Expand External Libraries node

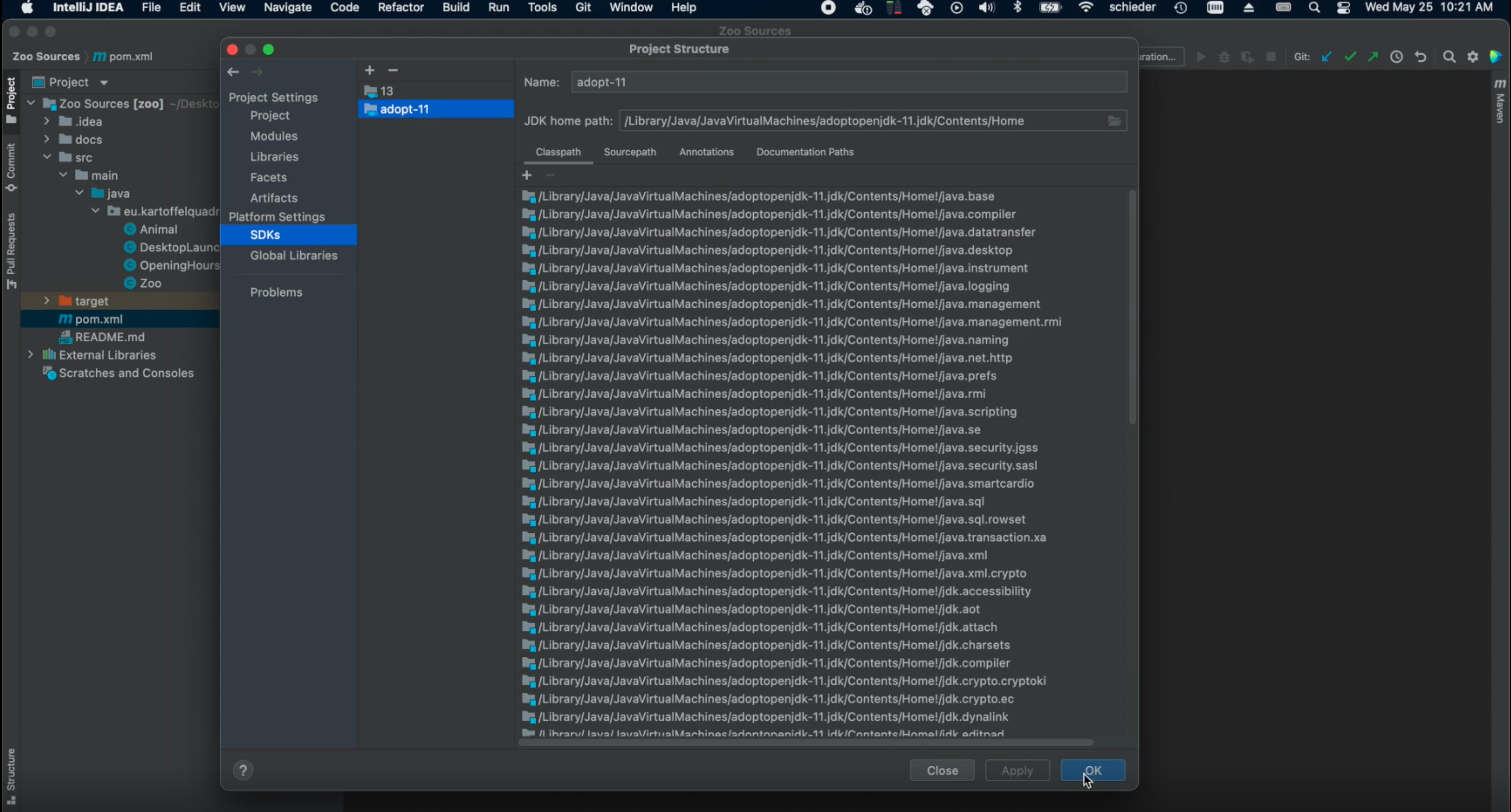click(30, 355)
